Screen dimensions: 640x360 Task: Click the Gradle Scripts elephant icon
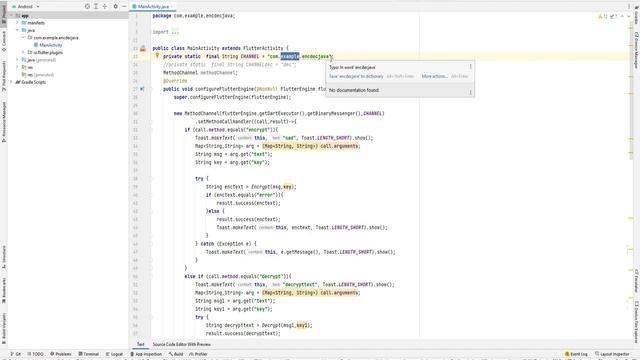(x=18, y=82)
